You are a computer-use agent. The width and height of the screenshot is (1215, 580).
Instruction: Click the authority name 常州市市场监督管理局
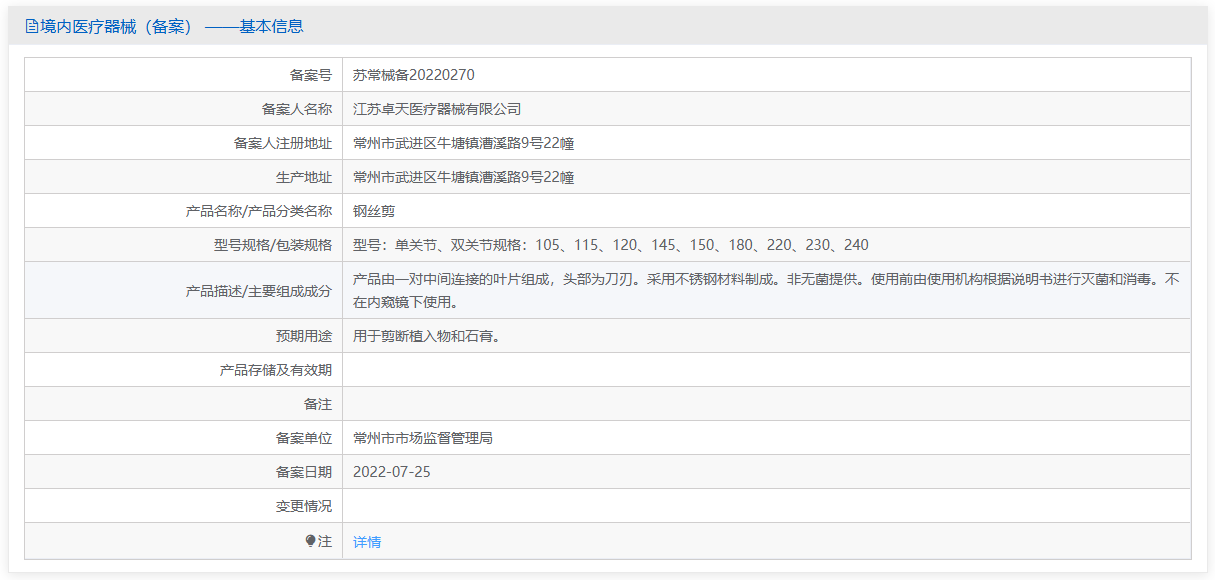423,438
